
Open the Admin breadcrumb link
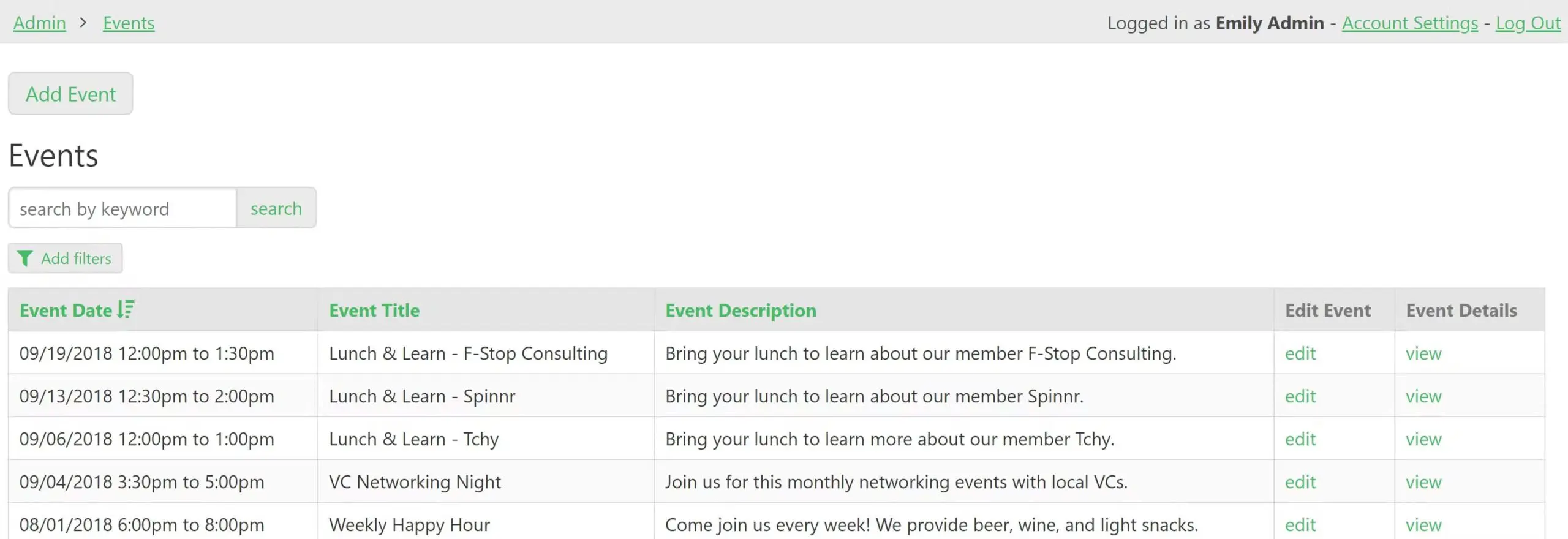(x=39, y=23)
